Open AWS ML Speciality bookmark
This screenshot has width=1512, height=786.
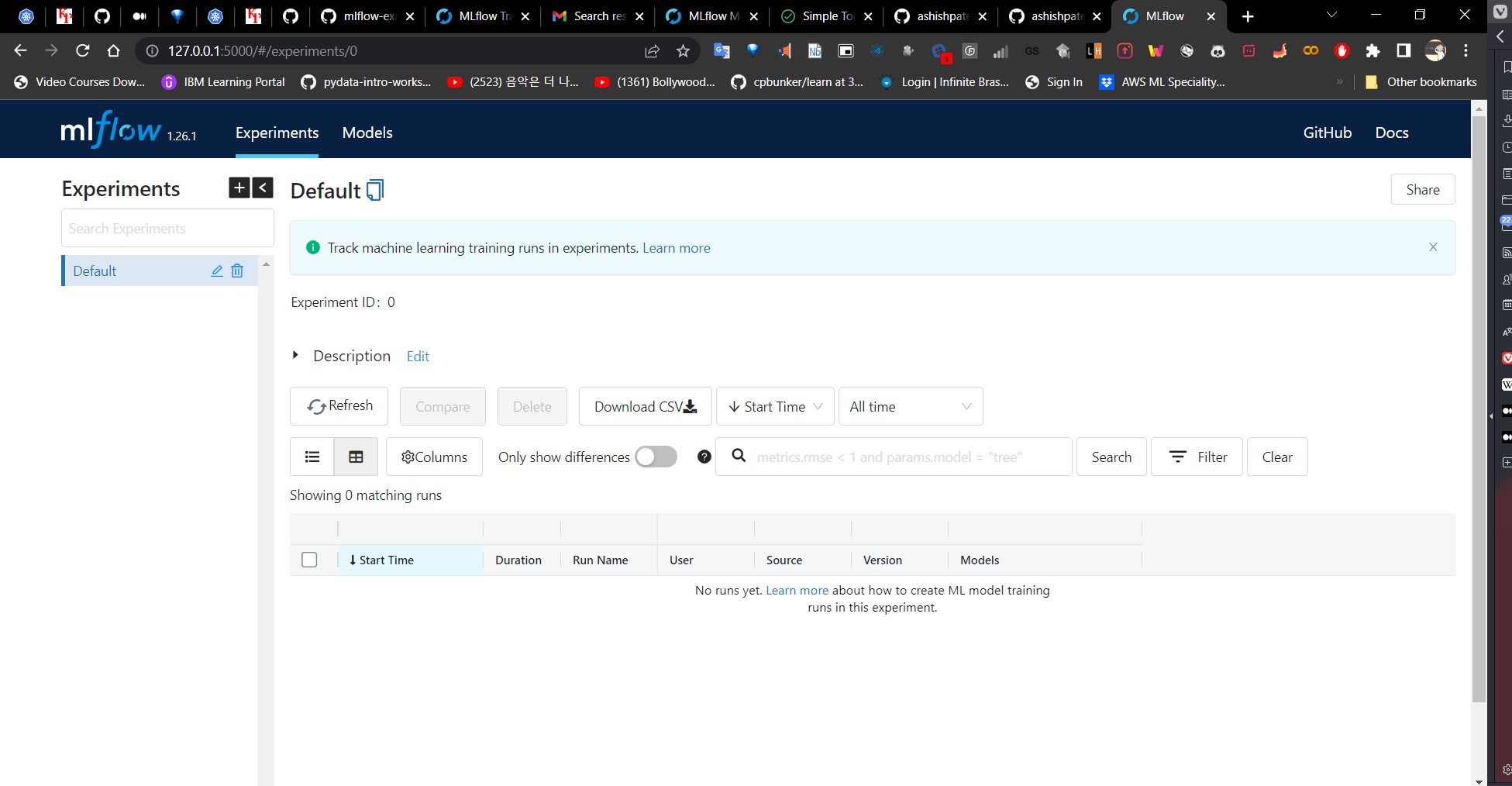(1162, 81)
